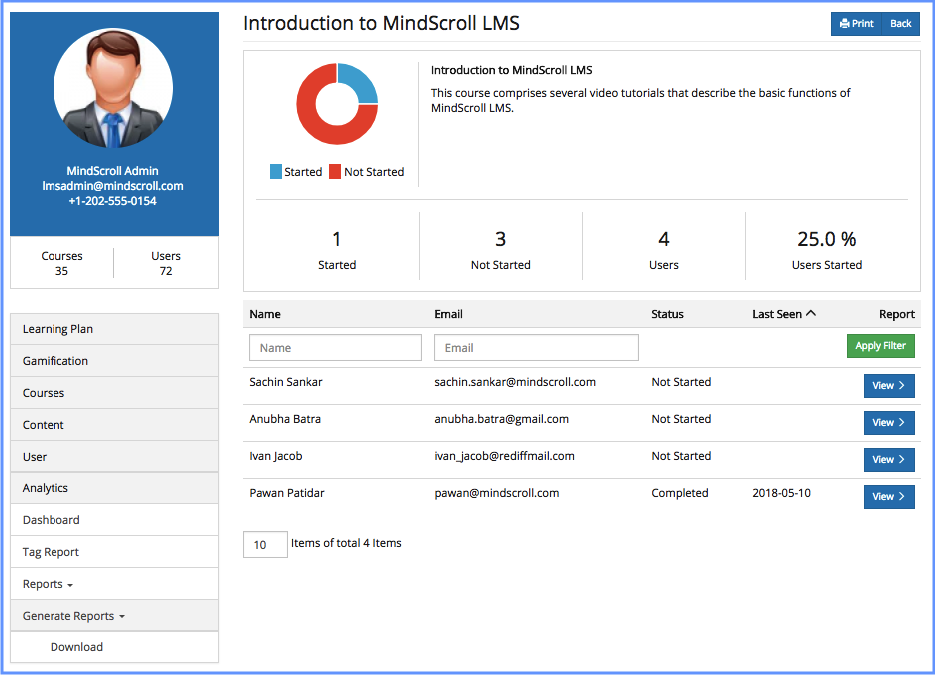Click the name Sachin Sankar
The width and height of the screenshot is (935, 676).
point(286,382)
